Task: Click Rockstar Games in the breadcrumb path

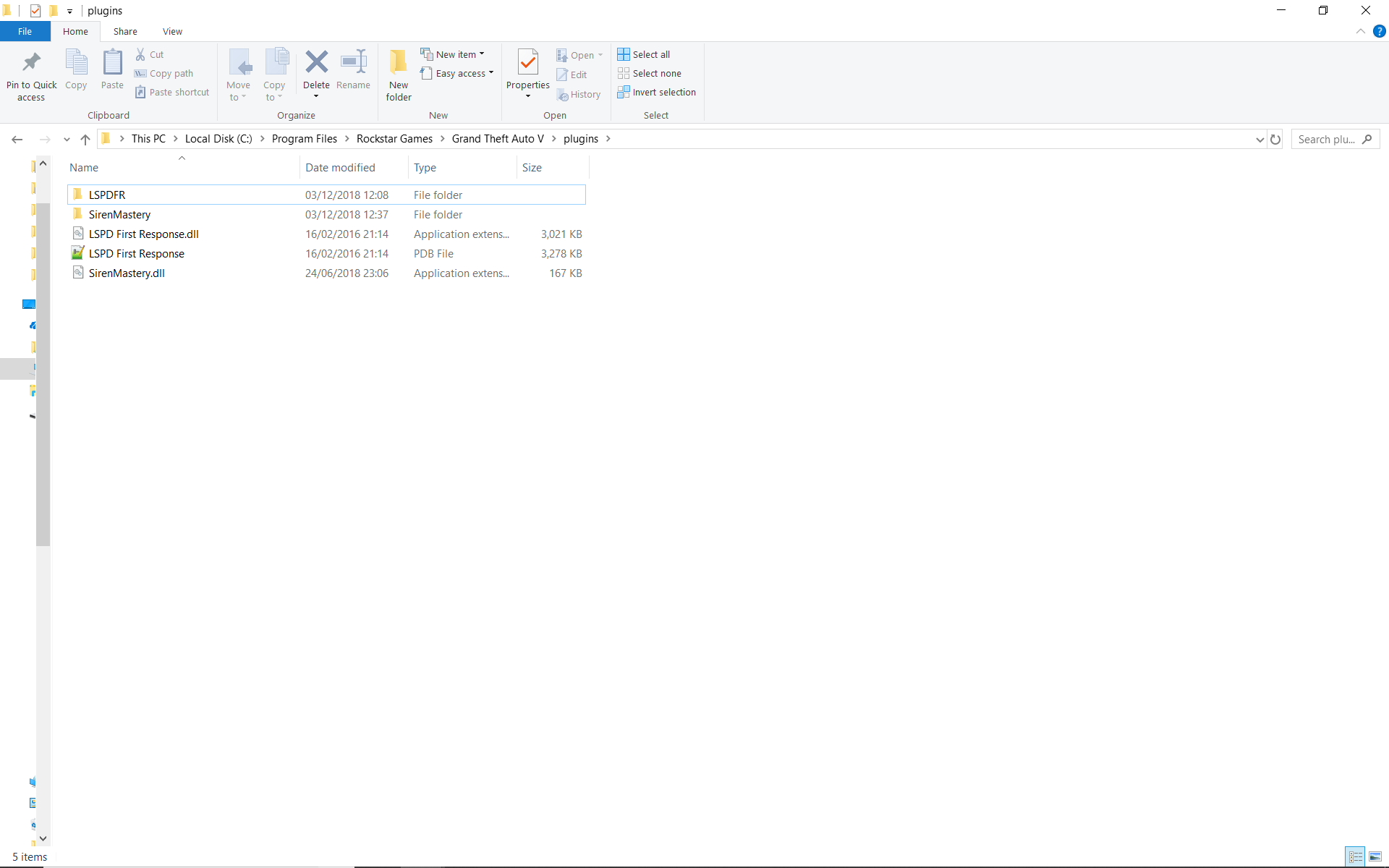Action: pos(394,139)
